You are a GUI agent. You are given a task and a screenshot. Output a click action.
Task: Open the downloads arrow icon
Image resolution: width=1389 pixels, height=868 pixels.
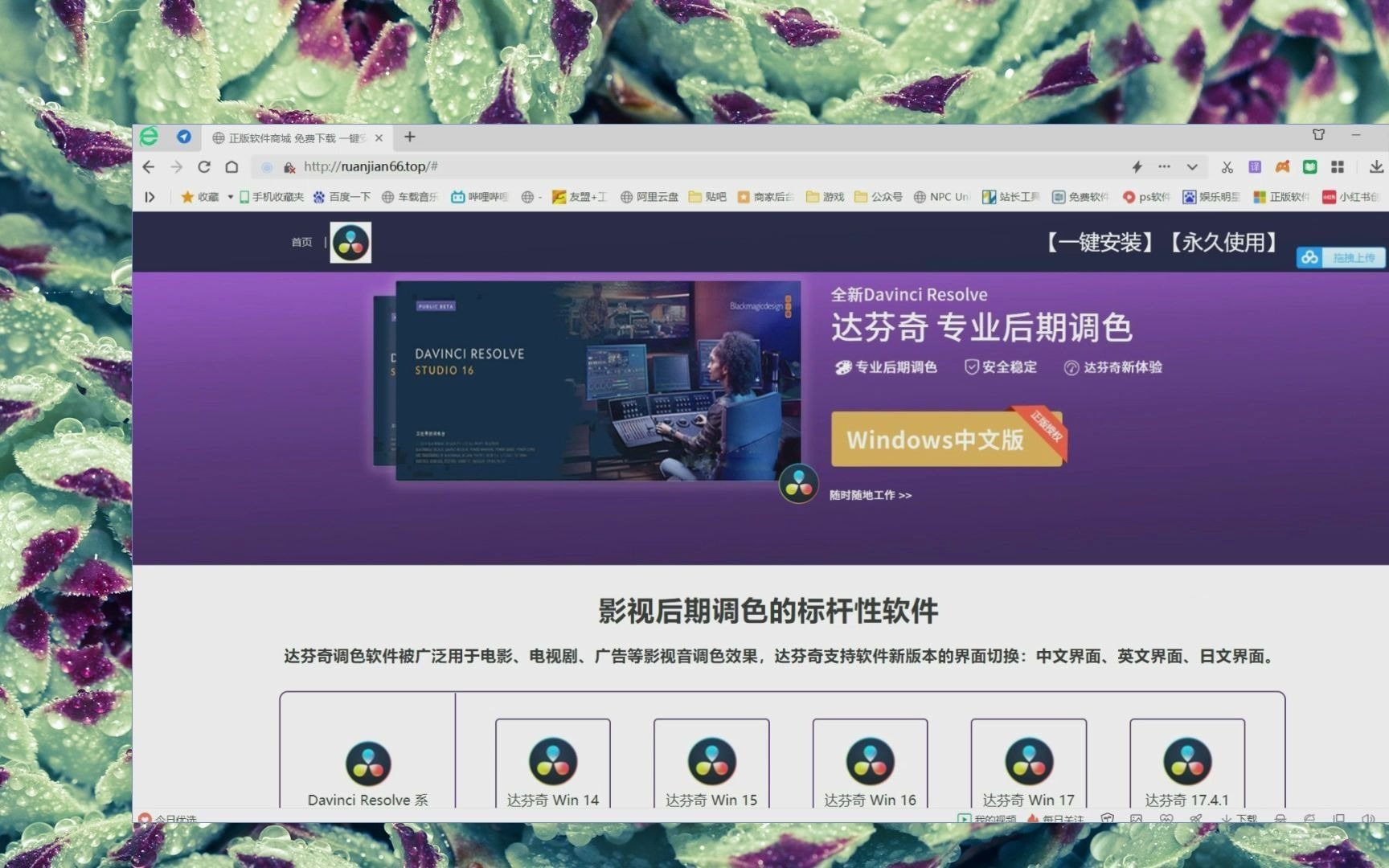(1376, 167)
